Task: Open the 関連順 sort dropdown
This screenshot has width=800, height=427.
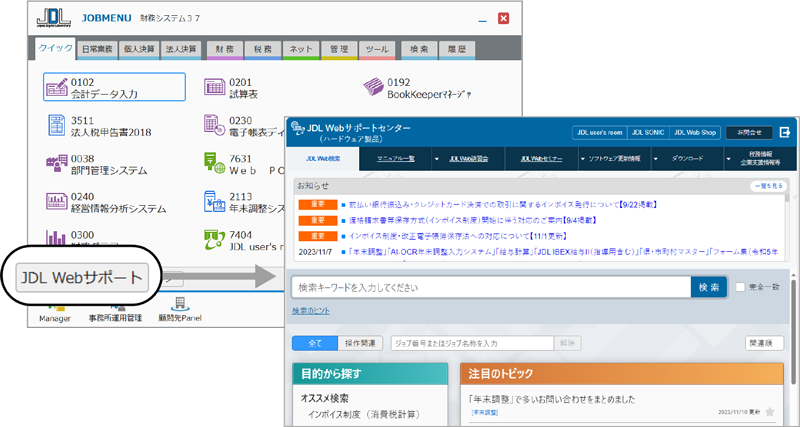Action: coord(764,343)
